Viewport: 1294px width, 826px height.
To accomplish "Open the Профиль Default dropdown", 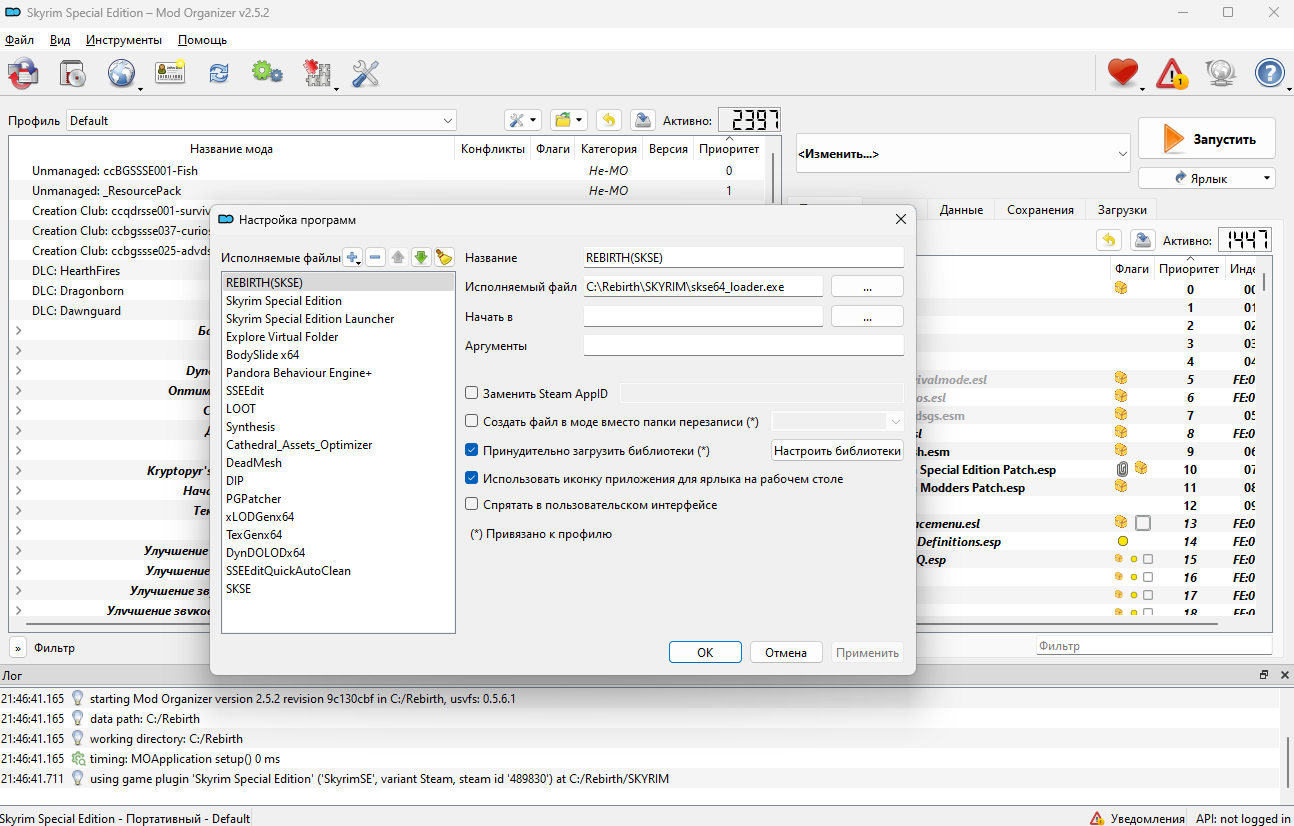I will pos(262,121).
